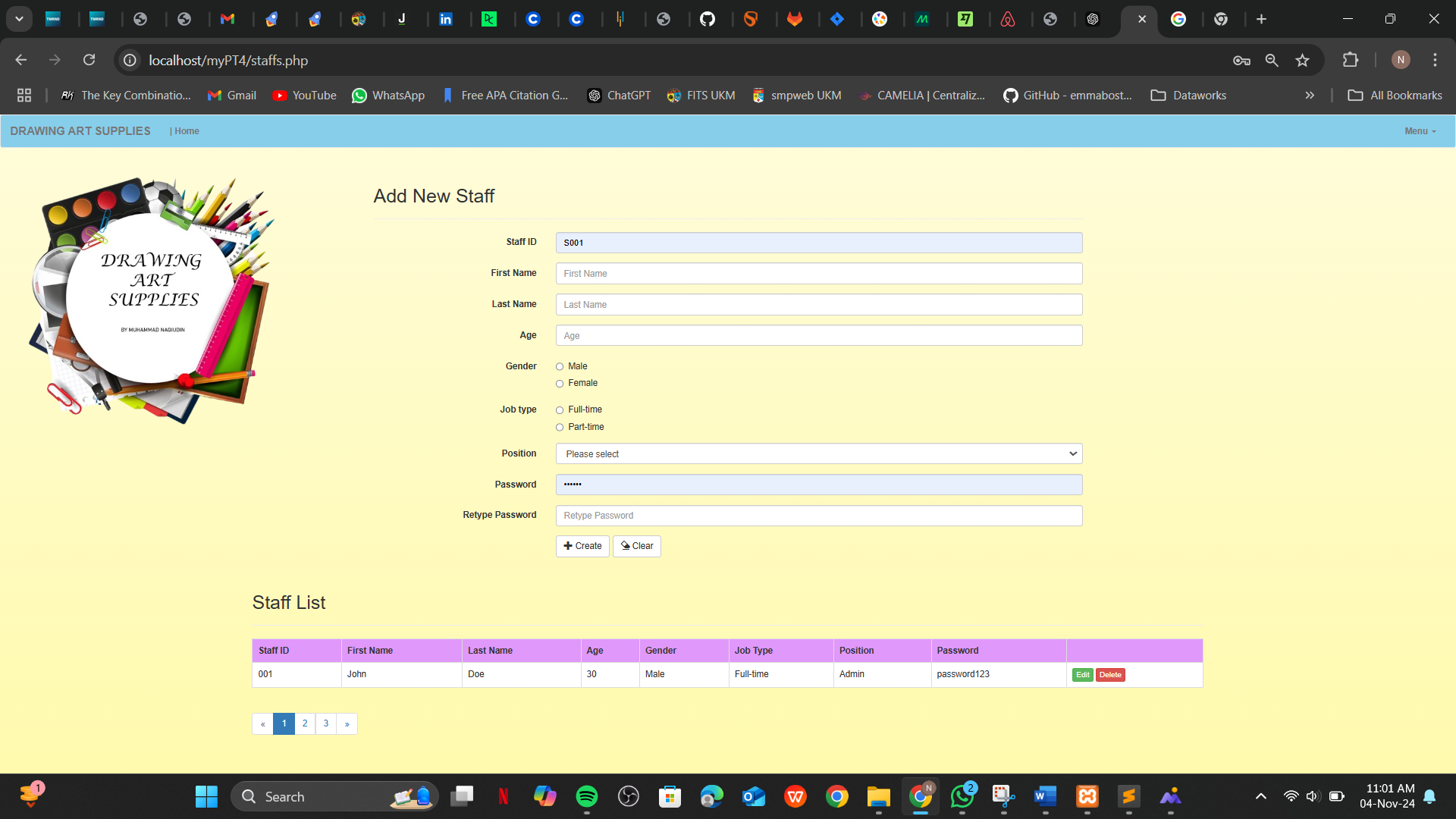Screen dimensions: 1456x819
Task: Expand the Position Please select dropdown
Action: pyautogui.click(x=818, y=453)
